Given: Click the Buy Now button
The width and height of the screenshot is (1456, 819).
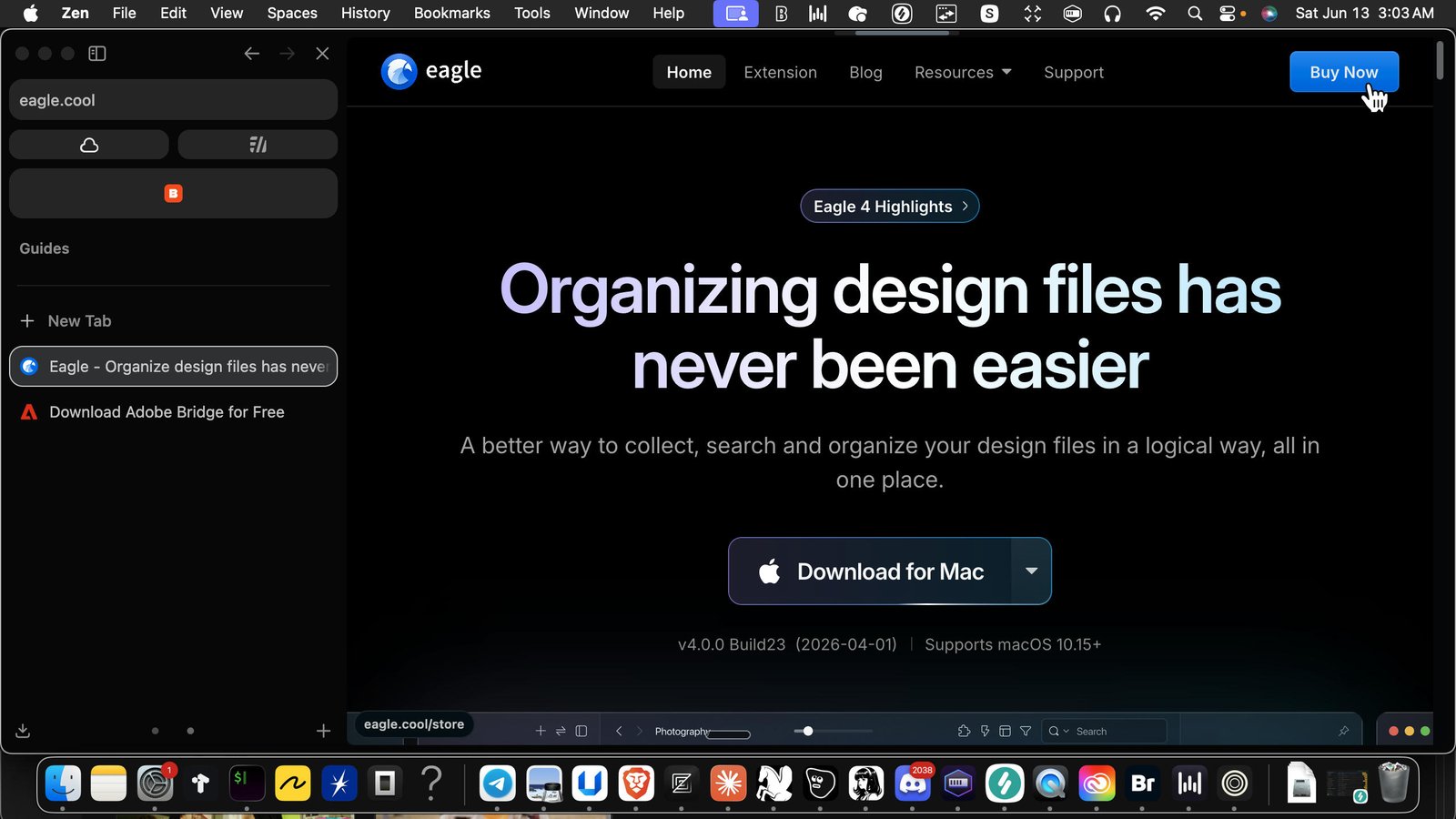Looking at the screenshot, I should pos(1344,72).
